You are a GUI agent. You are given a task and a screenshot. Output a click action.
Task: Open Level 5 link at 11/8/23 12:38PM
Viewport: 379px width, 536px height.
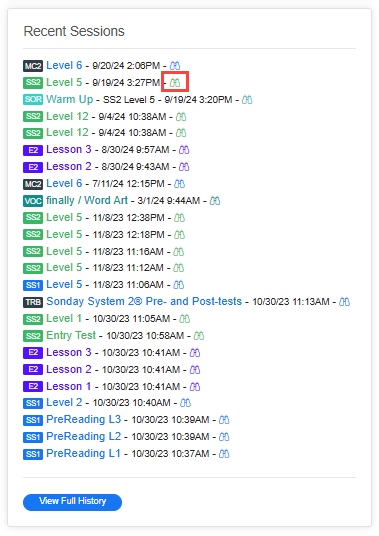point(64,217)
